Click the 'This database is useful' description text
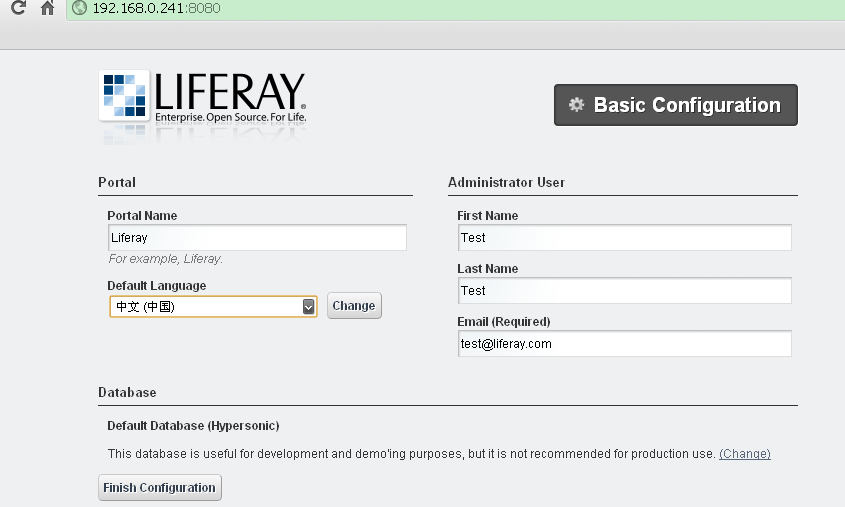This screenshot has width=845, height=507. coord(411,454)
